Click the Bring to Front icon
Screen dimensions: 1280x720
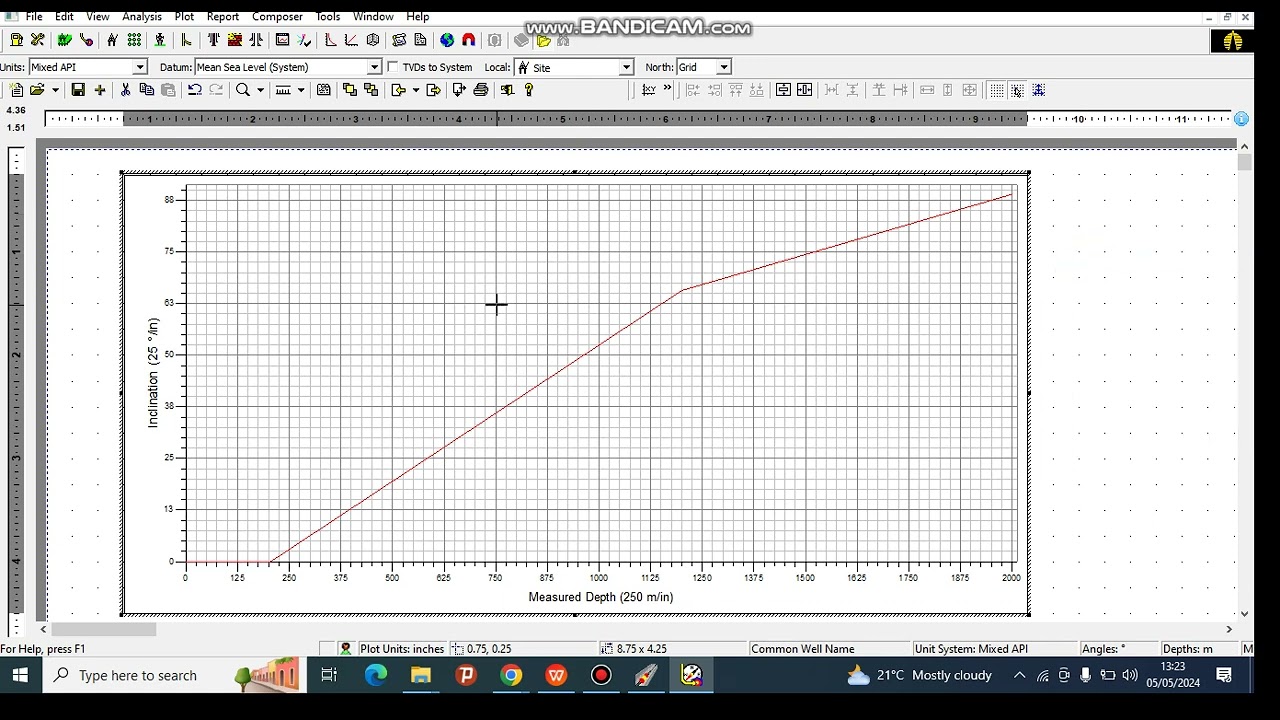(x=349, y=90)
